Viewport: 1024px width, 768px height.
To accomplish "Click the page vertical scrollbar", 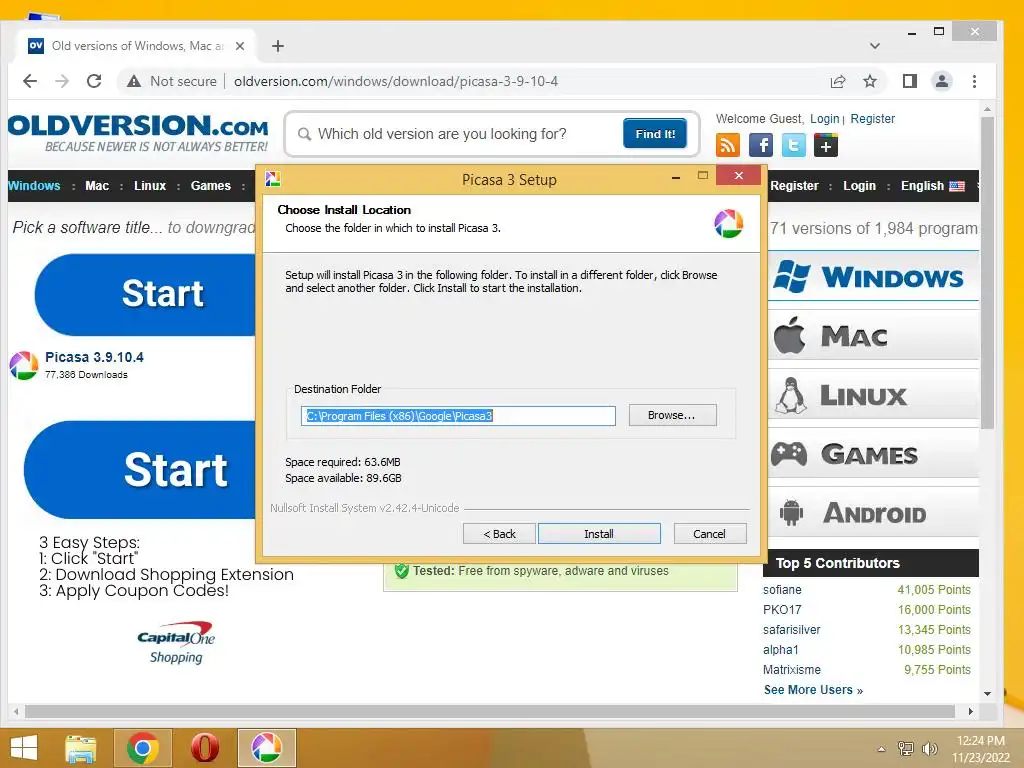I will point(987,274).
